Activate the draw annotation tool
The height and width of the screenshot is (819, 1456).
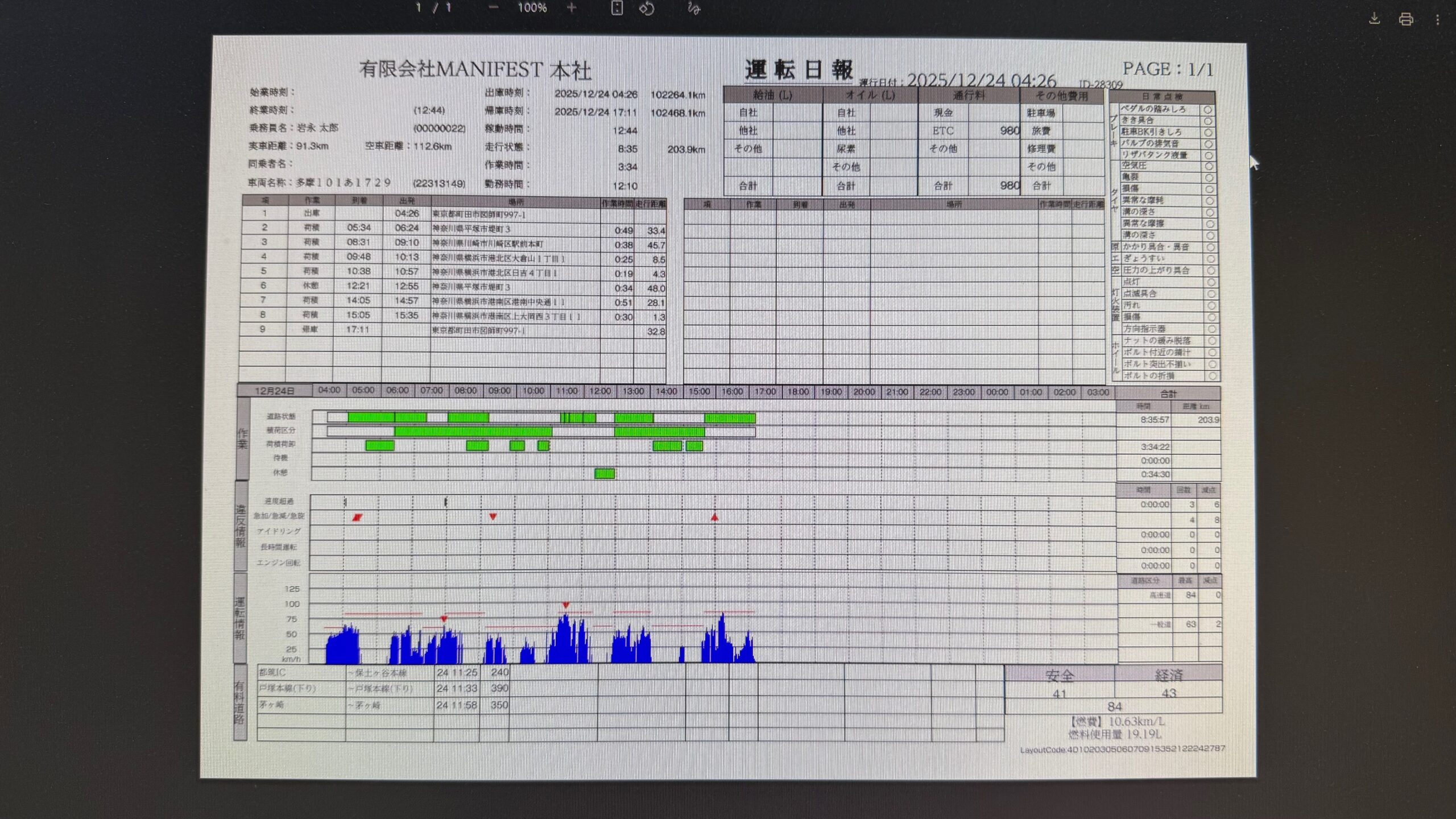[693, 9]
